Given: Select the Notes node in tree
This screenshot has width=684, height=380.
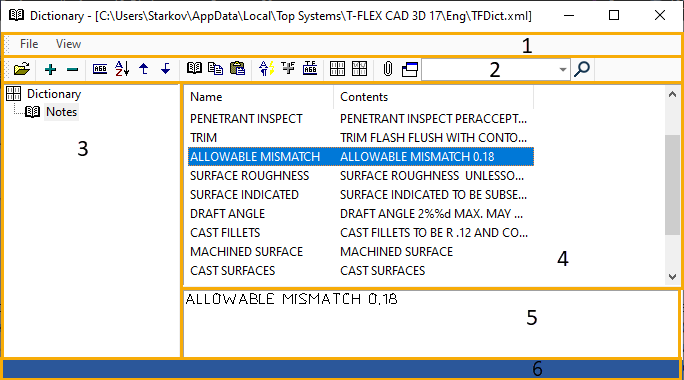Looking at the screenshot, I should (x=62, y=112).
